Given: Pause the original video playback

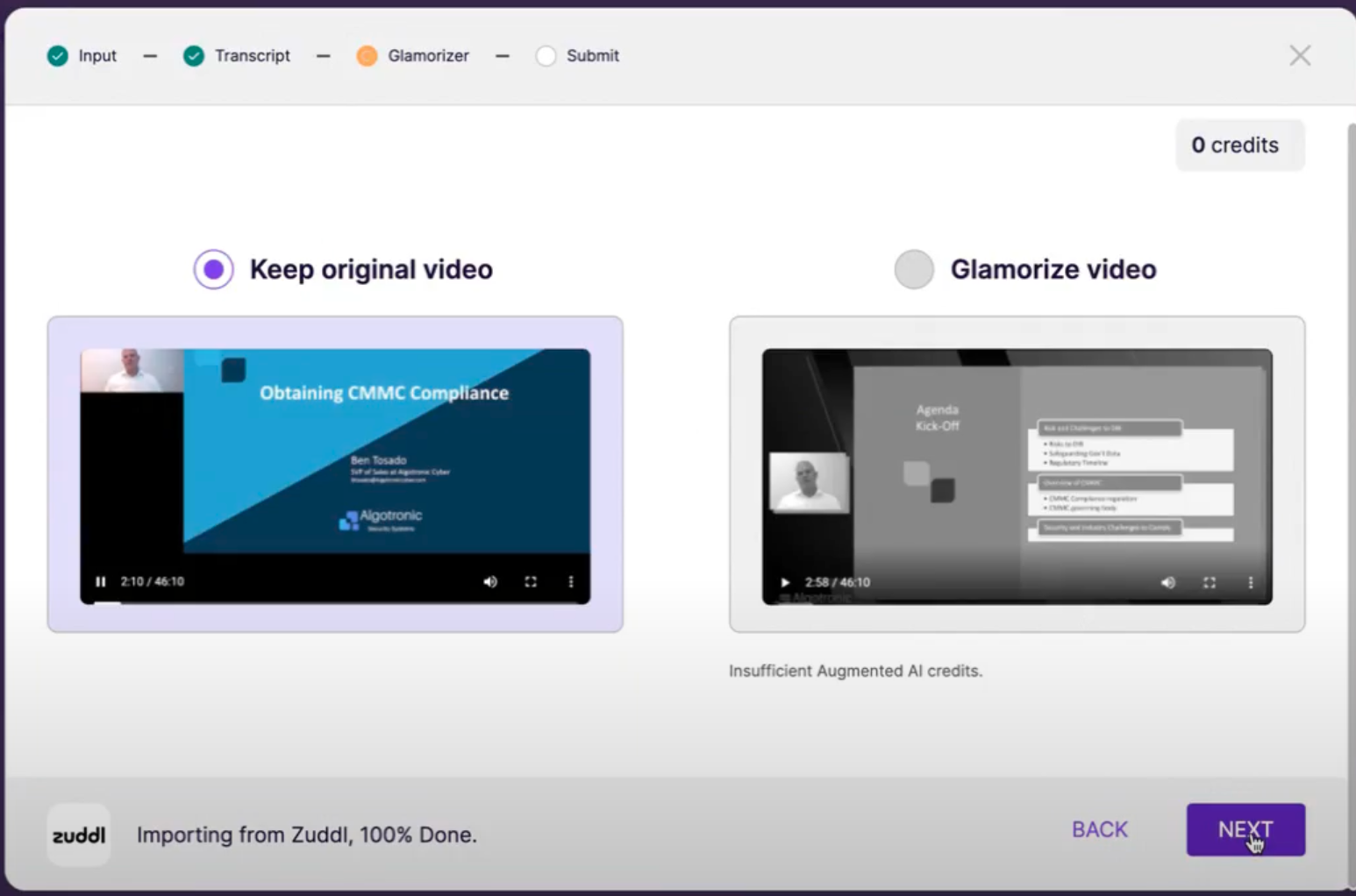Looking at the screenshot, I should click(101, 581).
